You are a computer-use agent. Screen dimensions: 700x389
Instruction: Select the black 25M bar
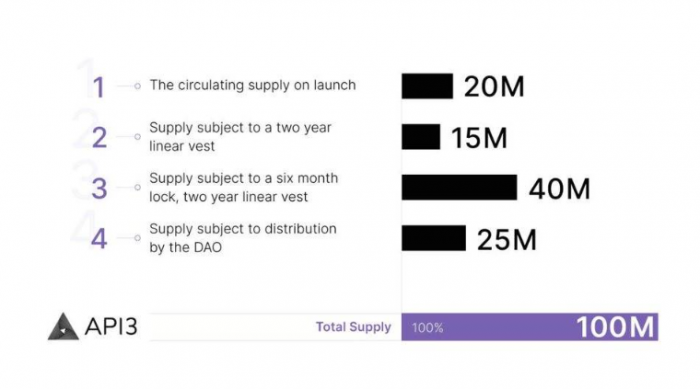click(x=433, y=238)
